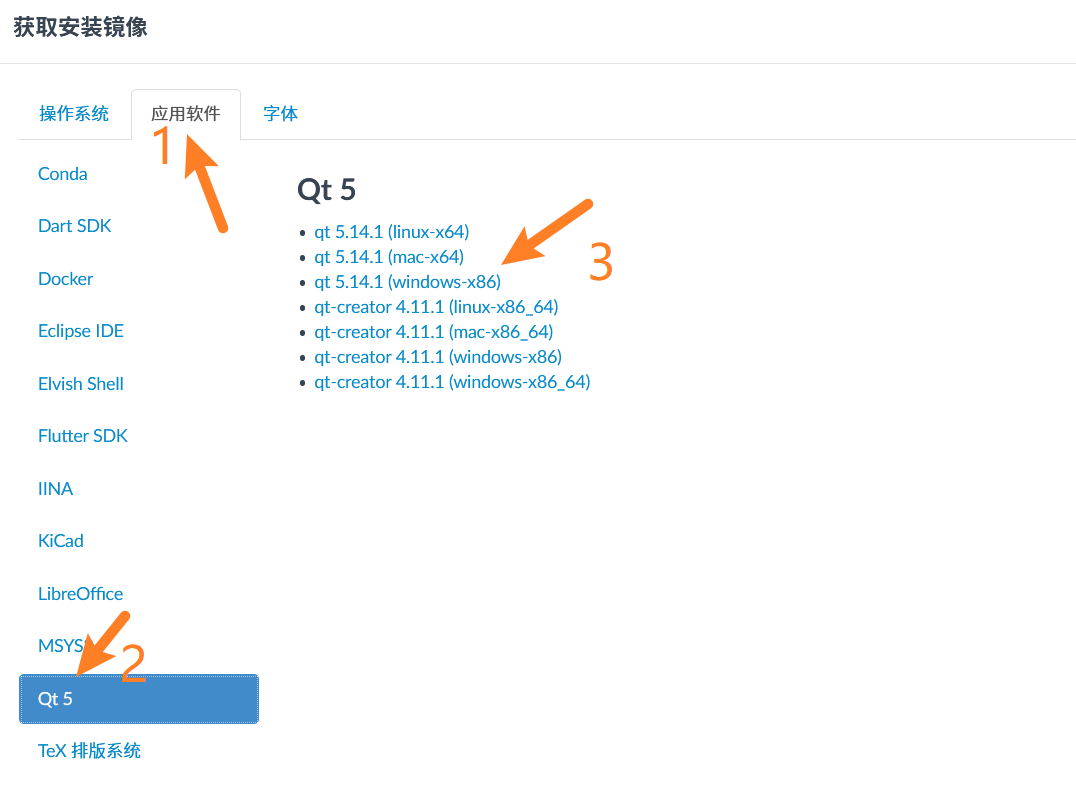The height and width of the screenshot is (786, 1076).
Task: Choose Docker from the software list
Action: [65, 279]
